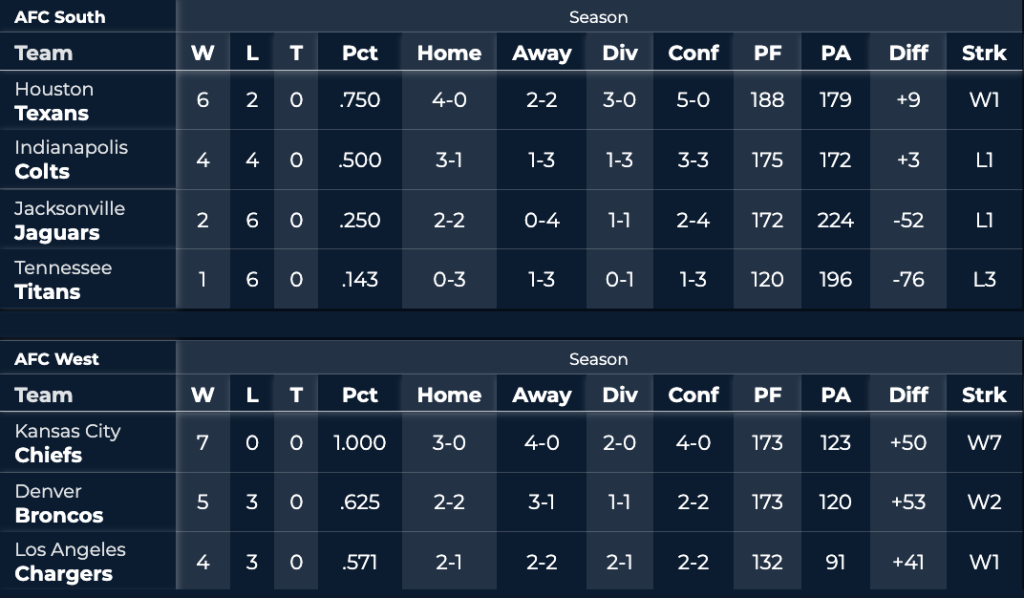Sort AFC South by Away column header

click(542, 53)
